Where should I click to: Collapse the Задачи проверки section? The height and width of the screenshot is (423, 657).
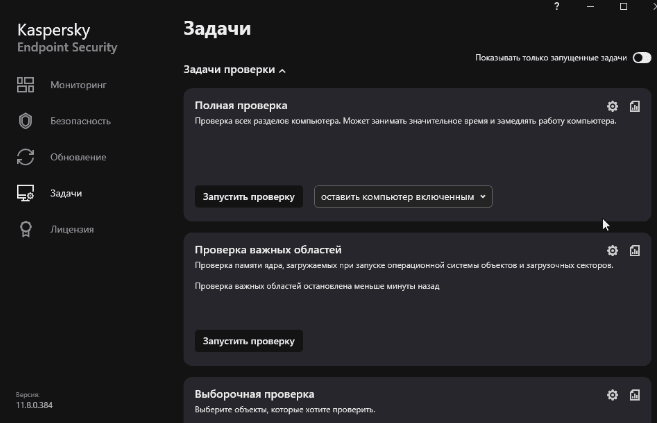(235, 70)
